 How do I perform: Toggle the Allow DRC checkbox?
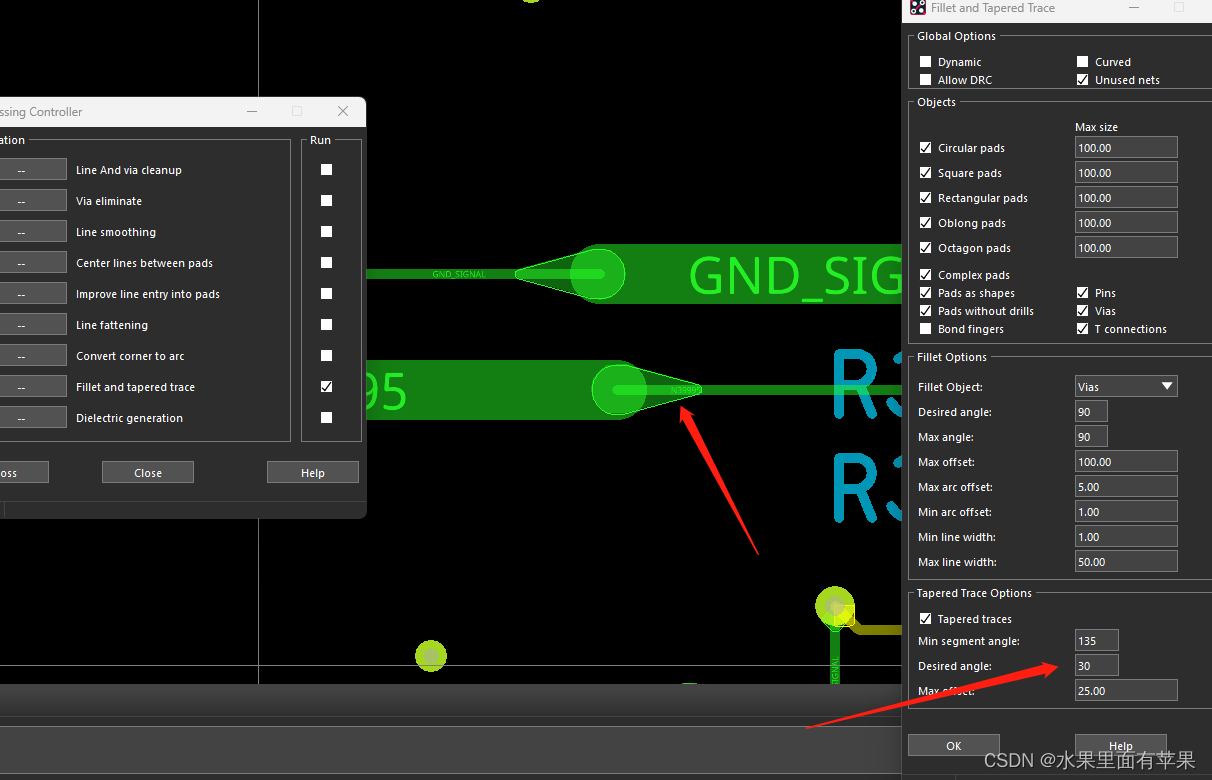pos(925,80)
